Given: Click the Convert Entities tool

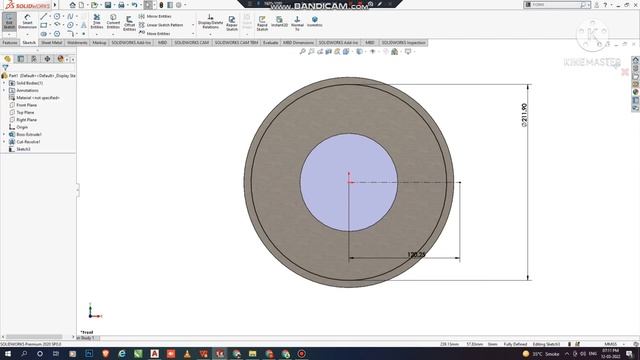Looking at the screenshot, I should tap(113, 21).
